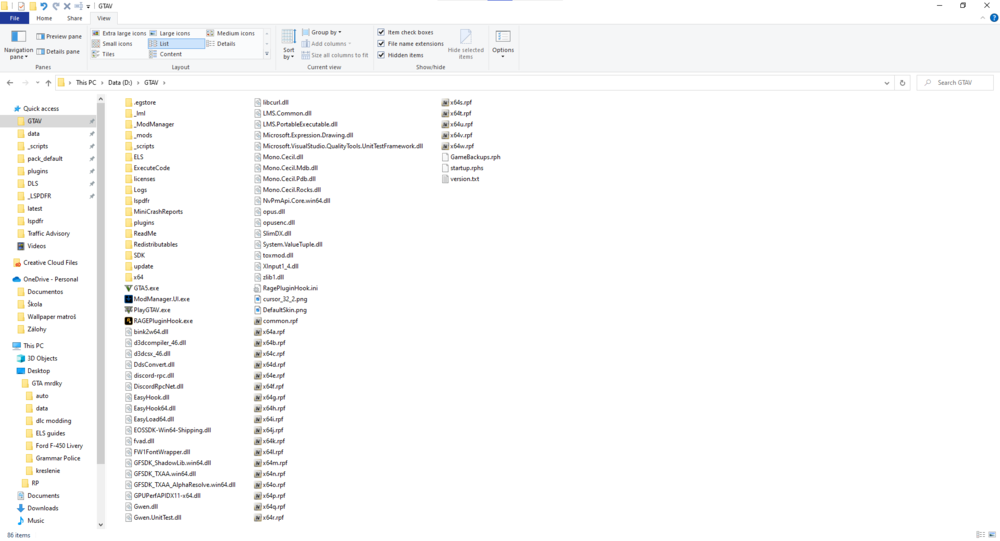This screenshot has width=1000, height=541.
Task: Select the common.rpf archive
Action: (x=276, y=321)
